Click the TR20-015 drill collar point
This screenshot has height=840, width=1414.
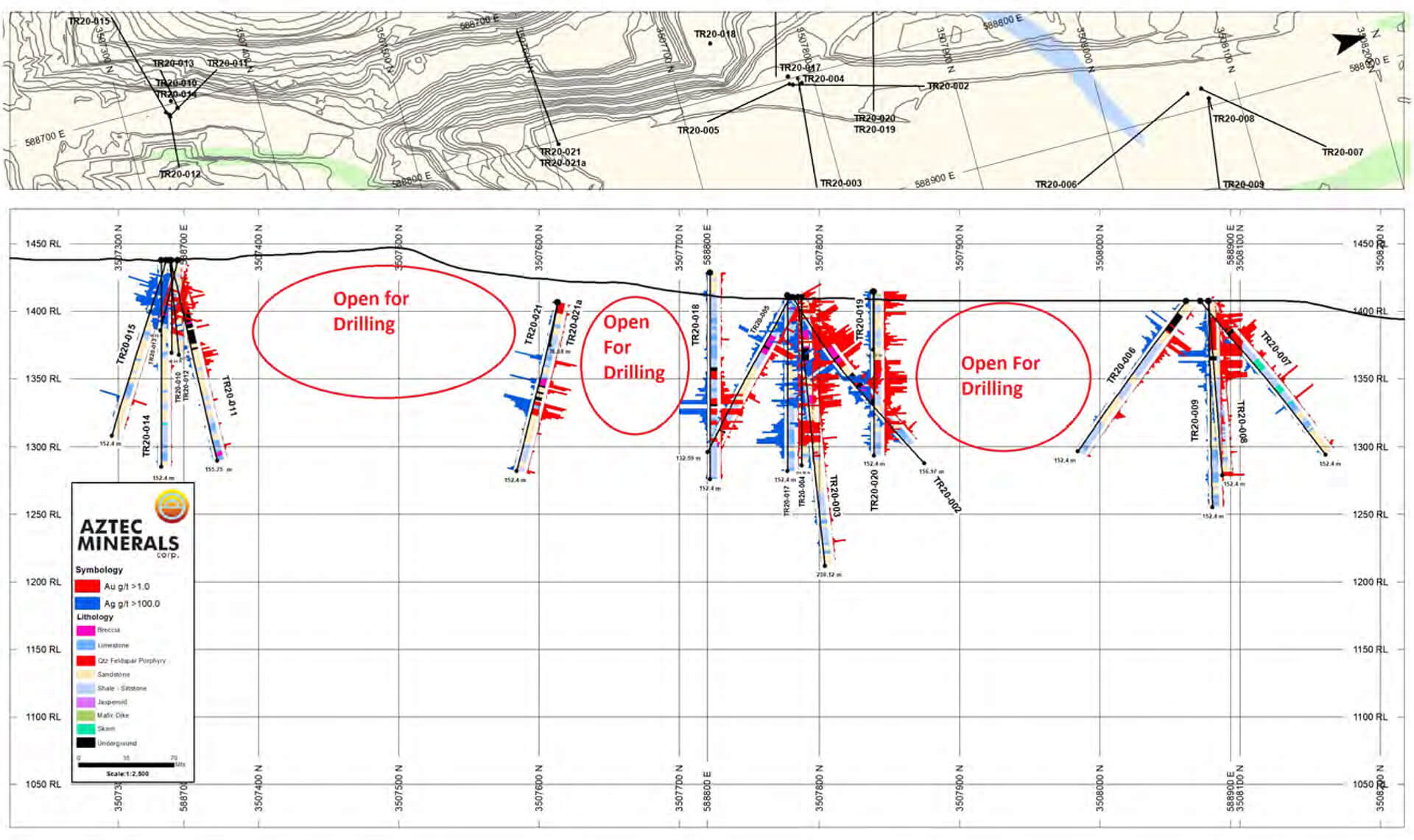point(169,114)
